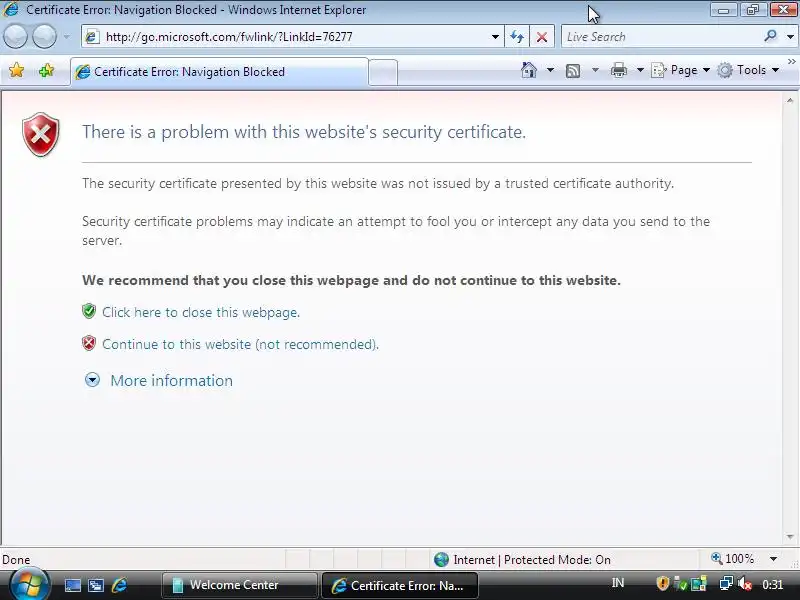Launch Internet Explorer from quick launch
Screen dimensions: 800x600
pyautogui.click(x=120, y=585)
